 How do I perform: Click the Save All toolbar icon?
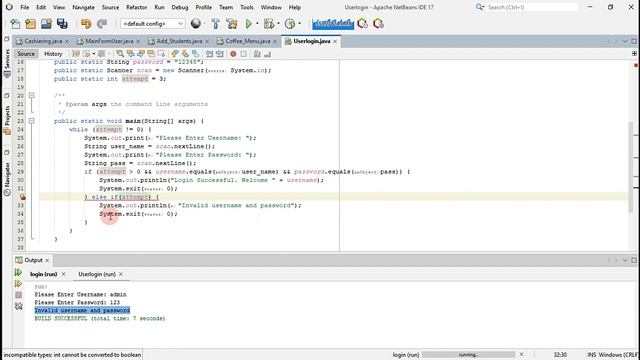point(62,24)
